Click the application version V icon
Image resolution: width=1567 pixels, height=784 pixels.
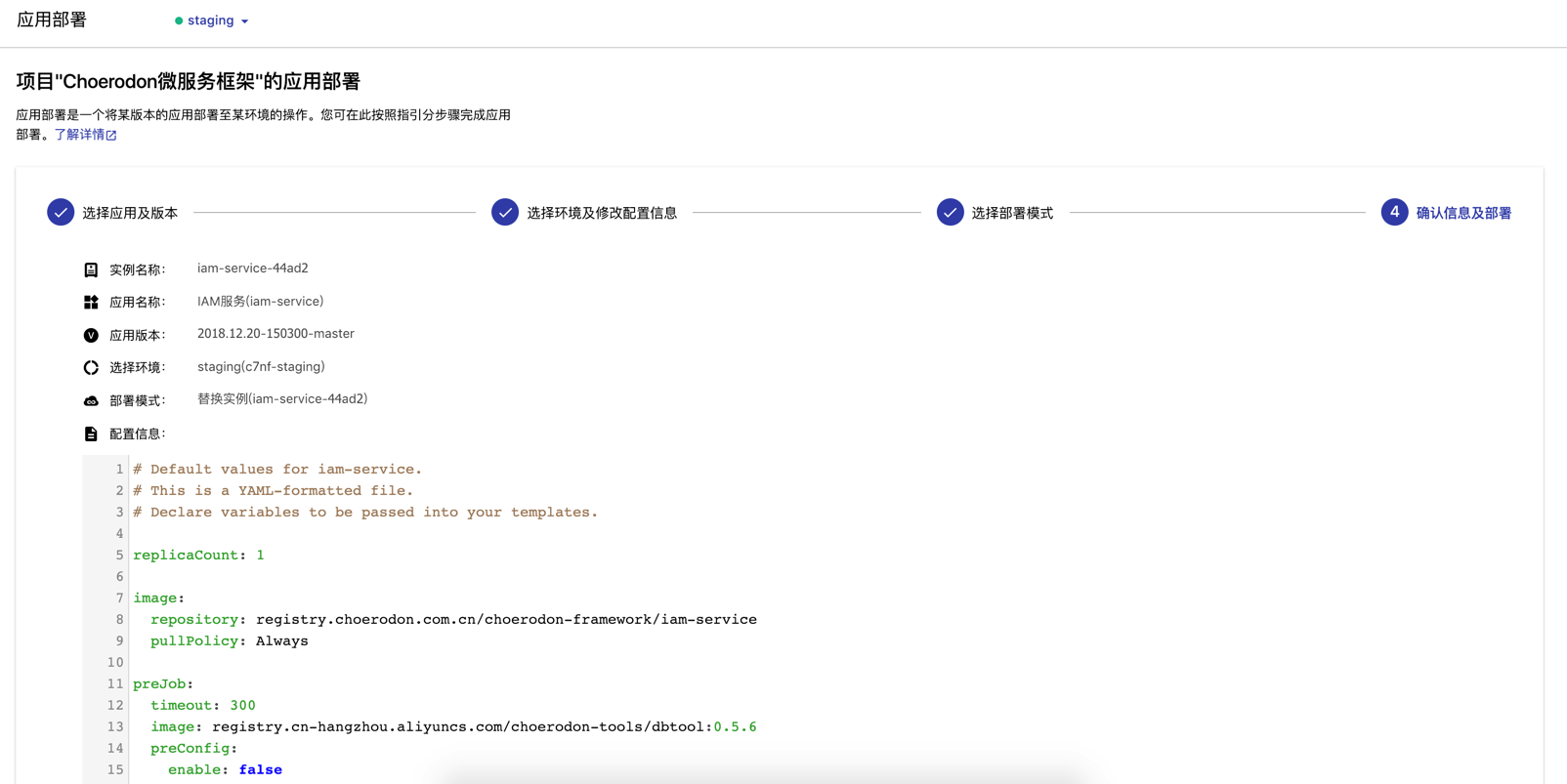point(91,335)
